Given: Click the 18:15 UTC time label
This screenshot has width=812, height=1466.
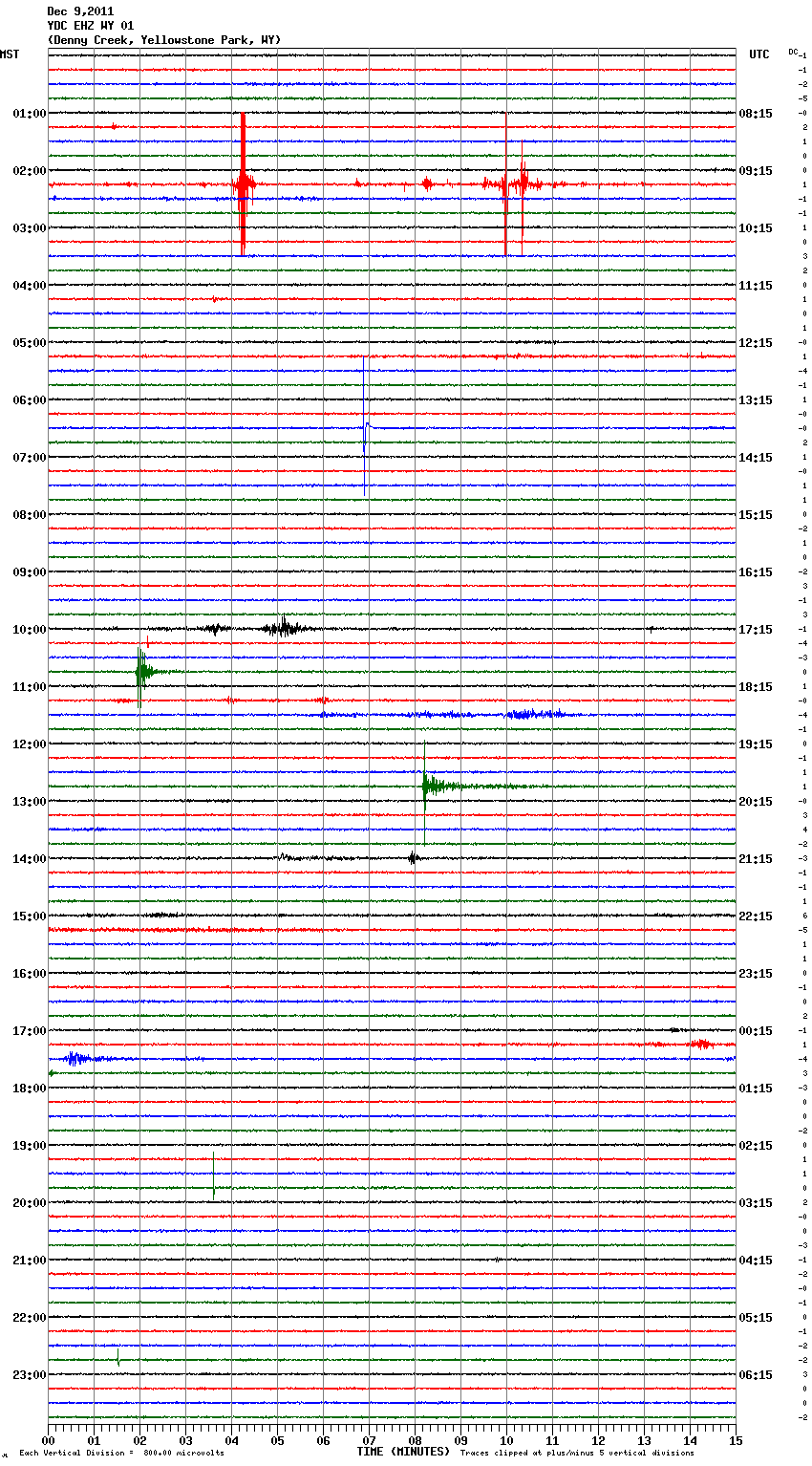Looking at the screenshot, I should 756,687.
